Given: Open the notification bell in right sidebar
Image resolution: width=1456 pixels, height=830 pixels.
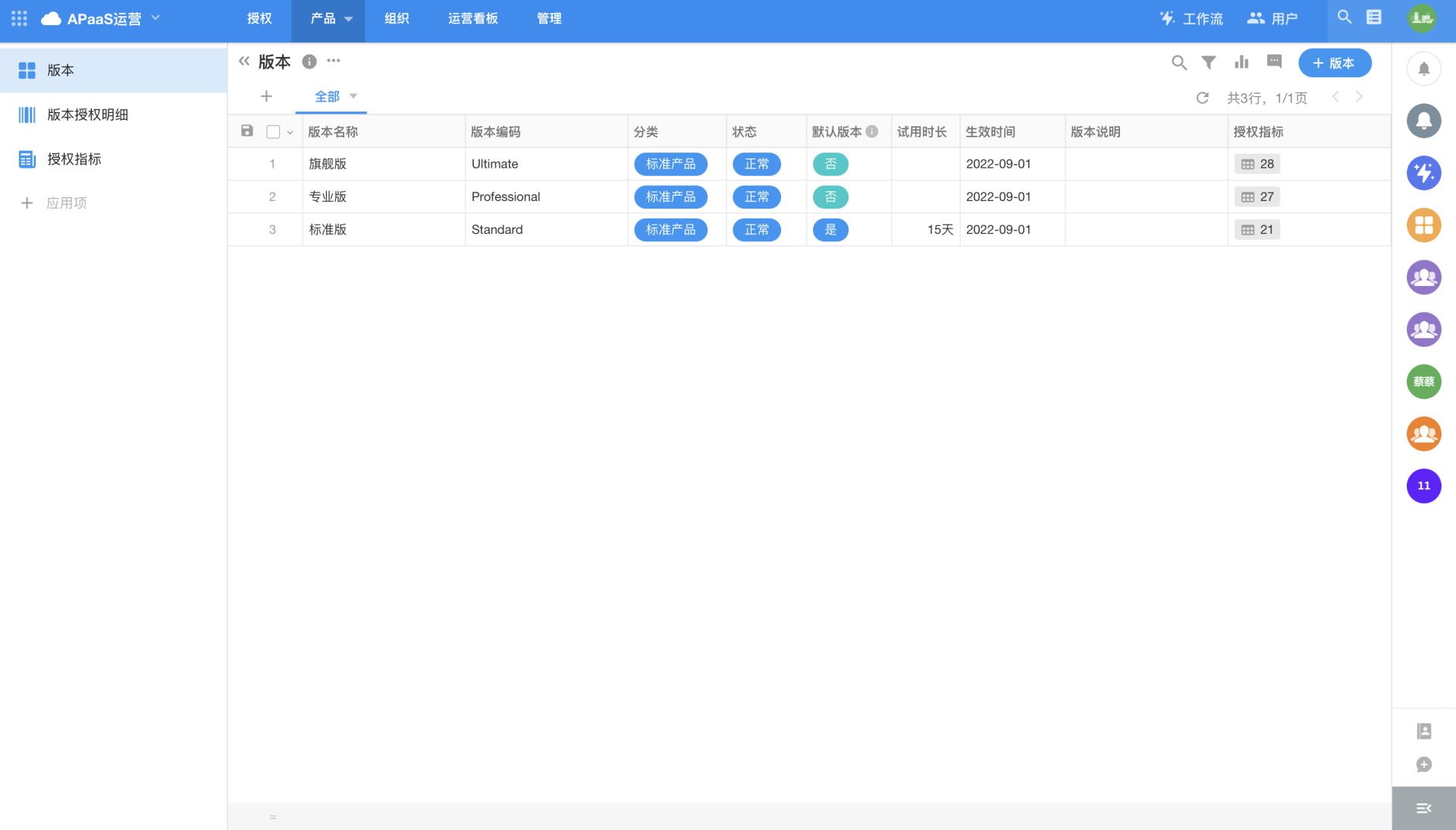Looking at the screenshot, I should [1423, 69].
